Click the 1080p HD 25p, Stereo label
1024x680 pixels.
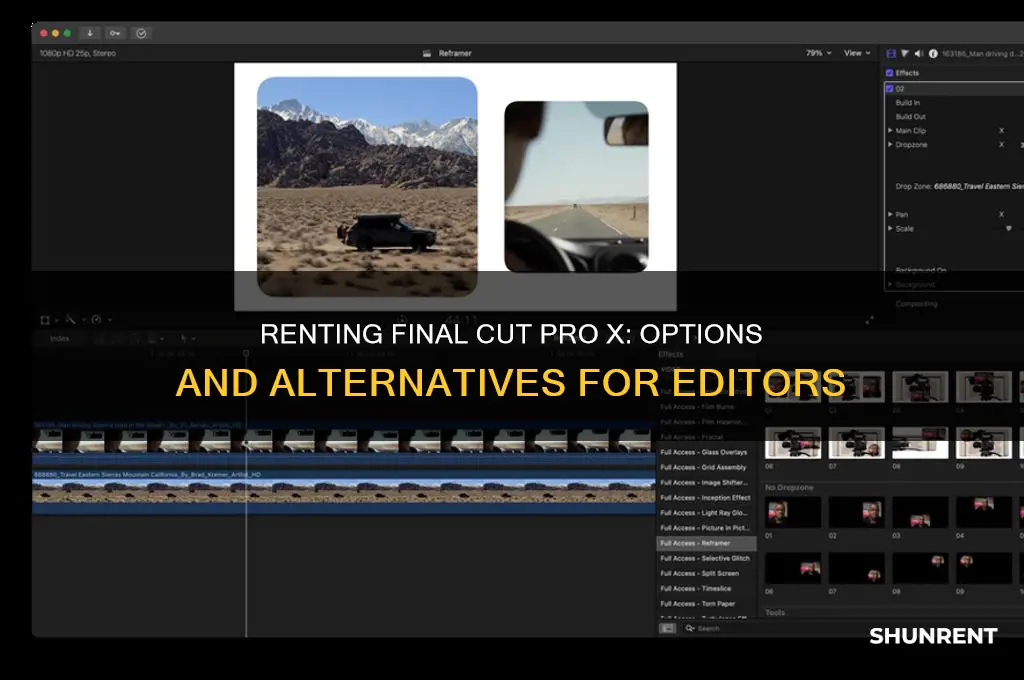pyautogui.click(x=78, y=54)
